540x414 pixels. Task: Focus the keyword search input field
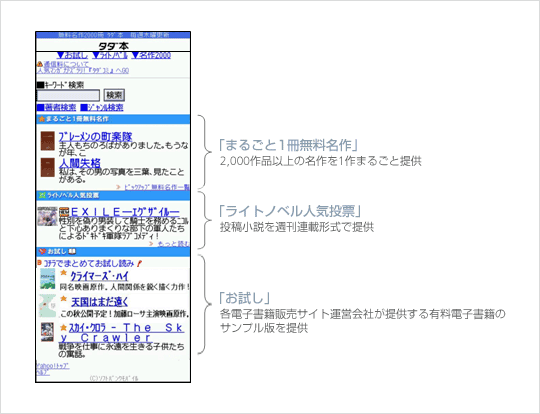click(68, 95)
